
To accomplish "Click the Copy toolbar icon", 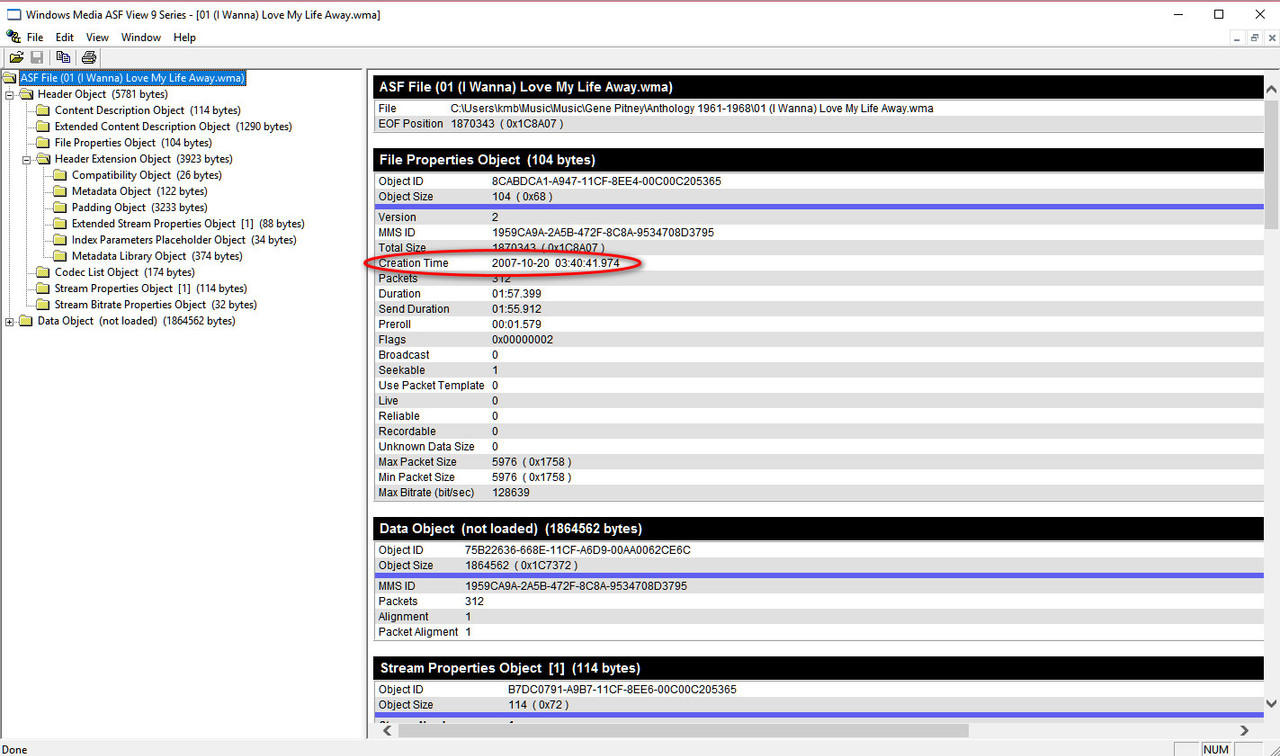I will [x=63, y=57].
